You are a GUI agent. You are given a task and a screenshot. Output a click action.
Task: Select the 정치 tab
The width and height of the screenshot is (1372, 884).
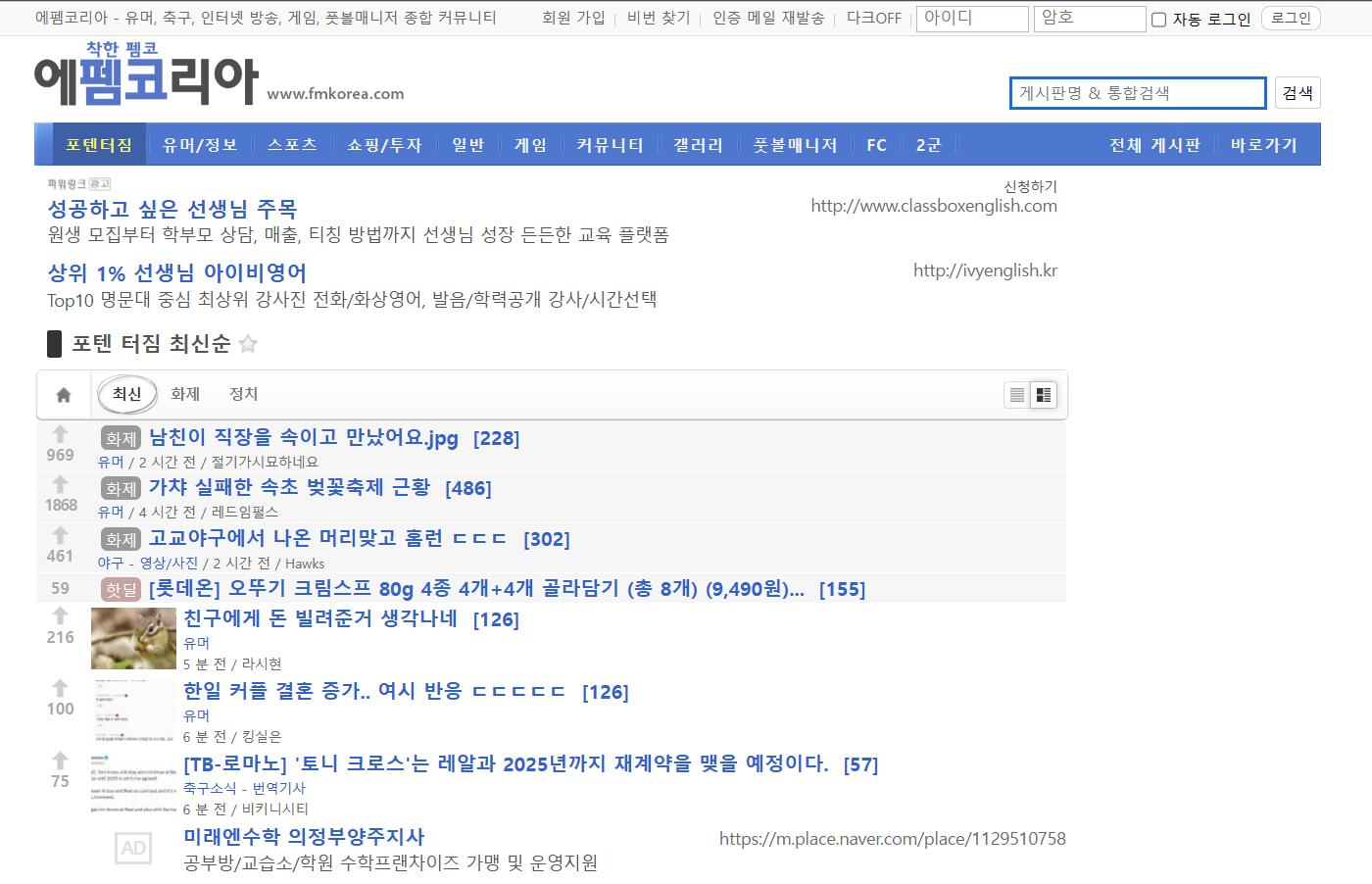click(x=243, y=394)
